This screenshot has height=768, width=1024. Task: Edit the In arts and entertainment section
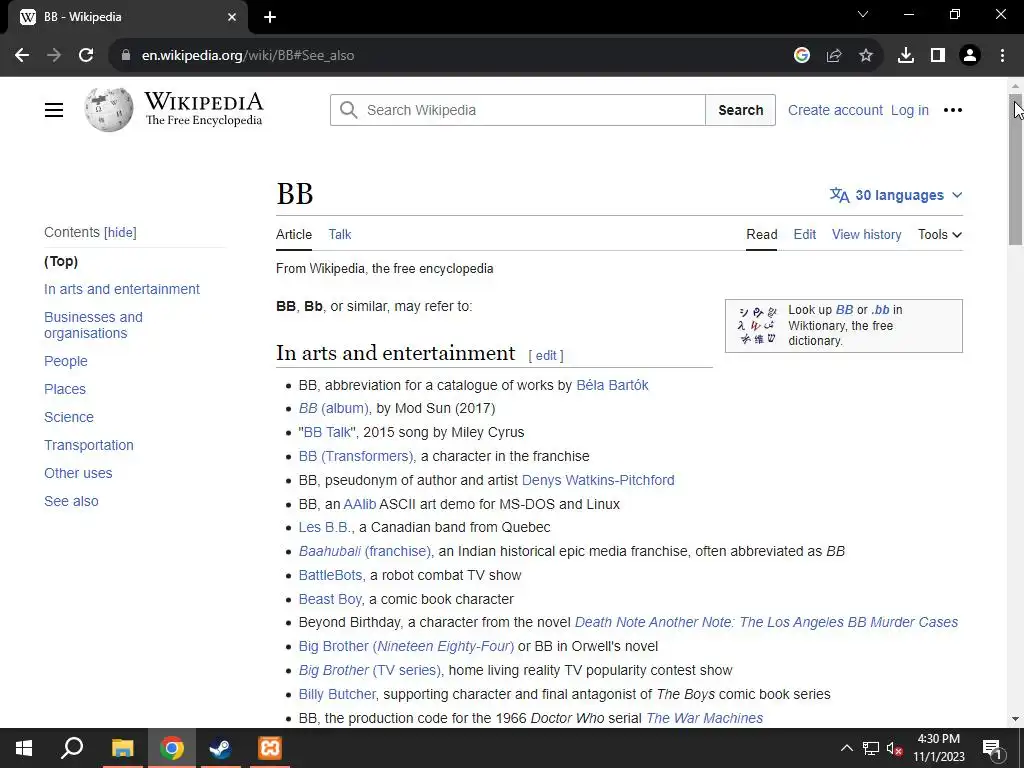(546, 355)
